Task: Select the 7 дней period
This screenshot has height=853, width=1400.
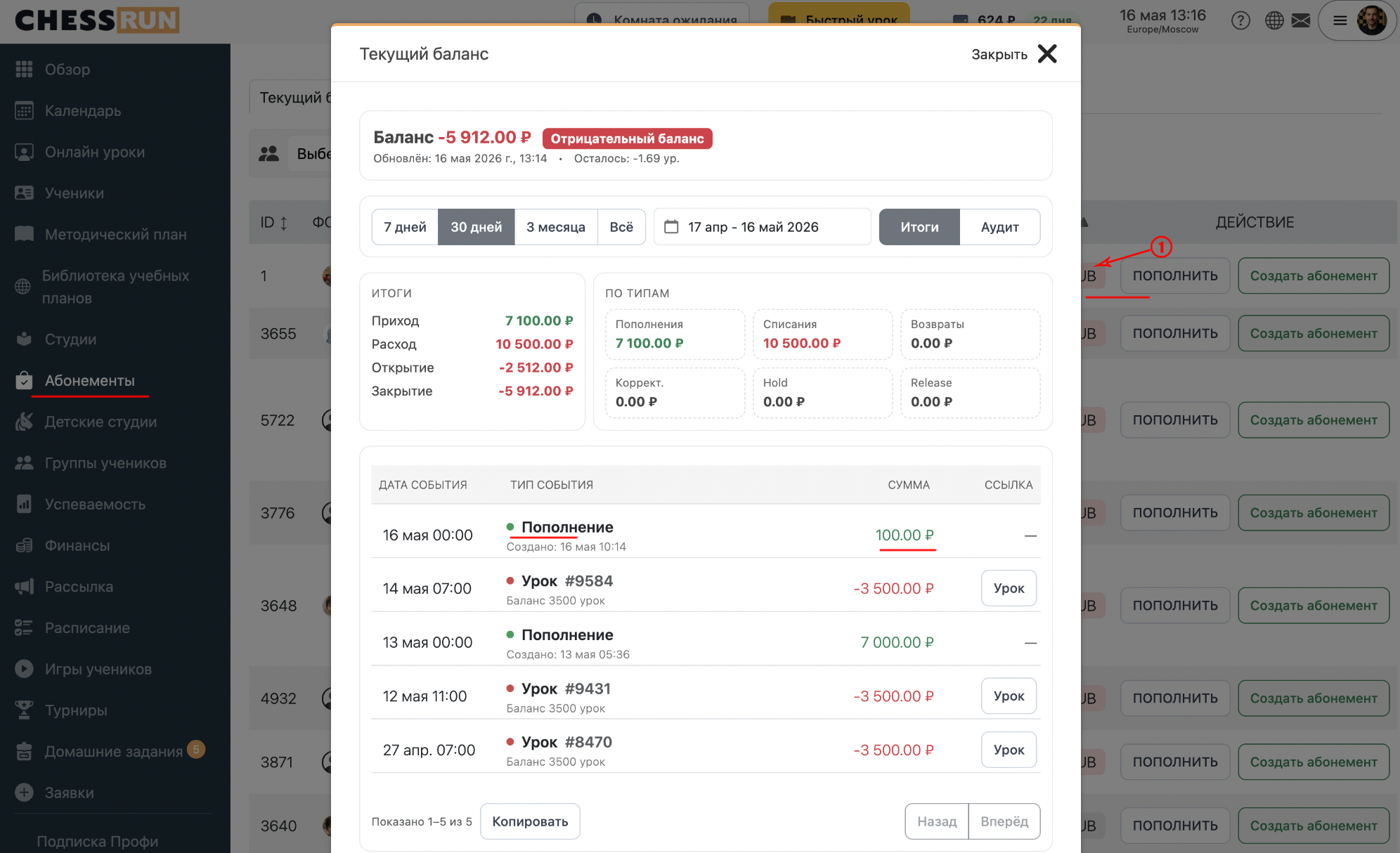Action: tap(405, 227)
